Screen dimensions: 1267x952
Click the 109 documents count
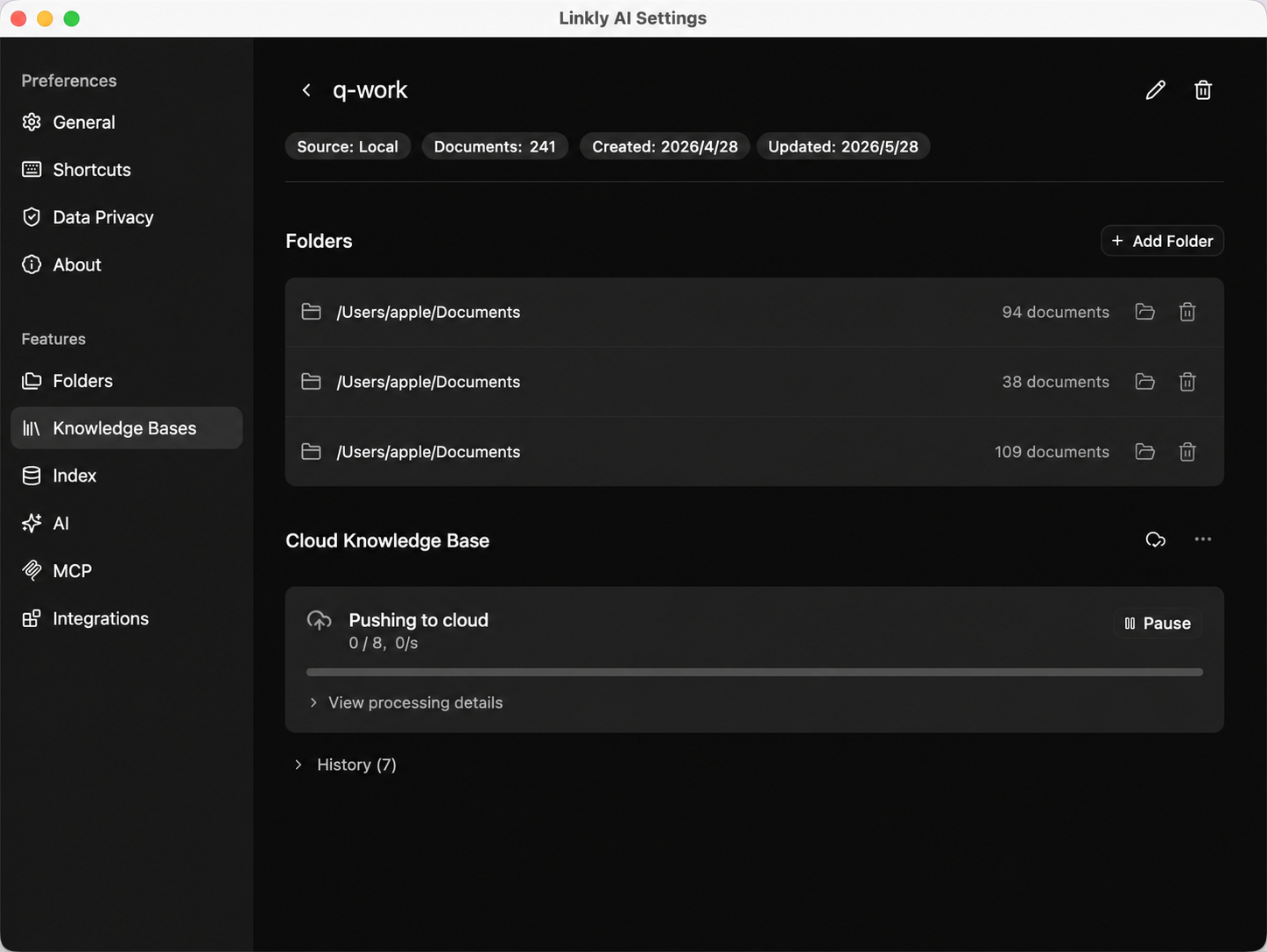tap(1052, 452)
